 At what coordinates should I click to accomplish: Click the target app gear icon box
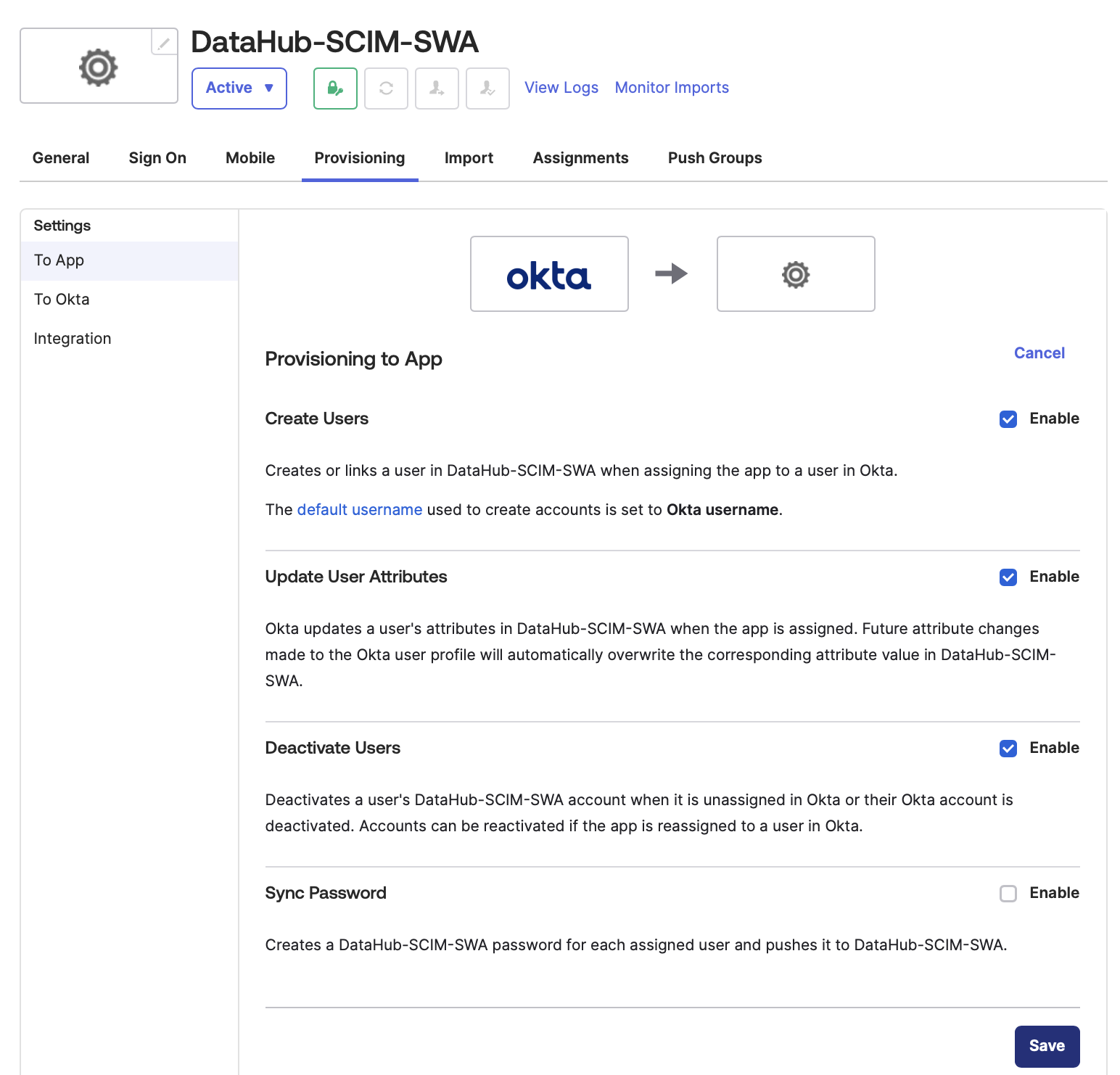(x=796, y=274)
